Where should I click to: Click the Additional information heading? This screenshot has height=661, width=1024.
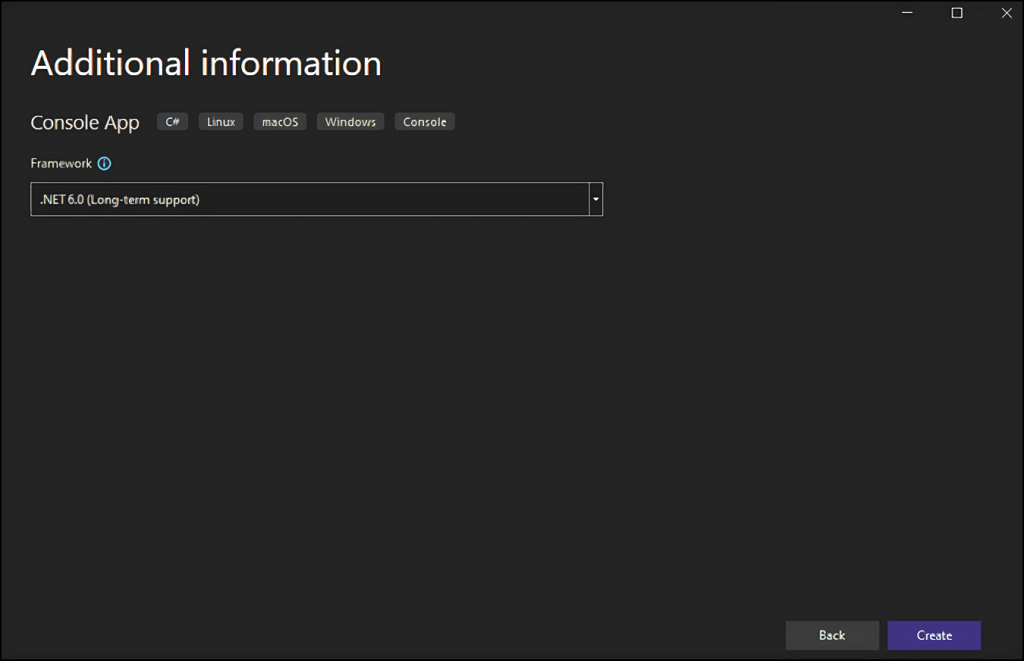pos(205,62)
